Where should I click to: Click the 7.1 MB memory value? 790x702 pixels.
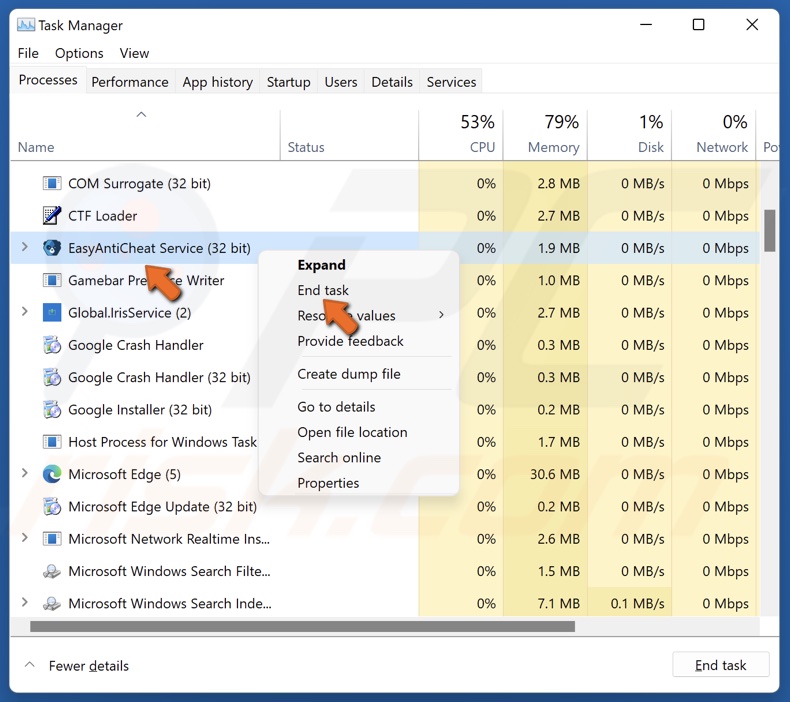coord(558,603)
